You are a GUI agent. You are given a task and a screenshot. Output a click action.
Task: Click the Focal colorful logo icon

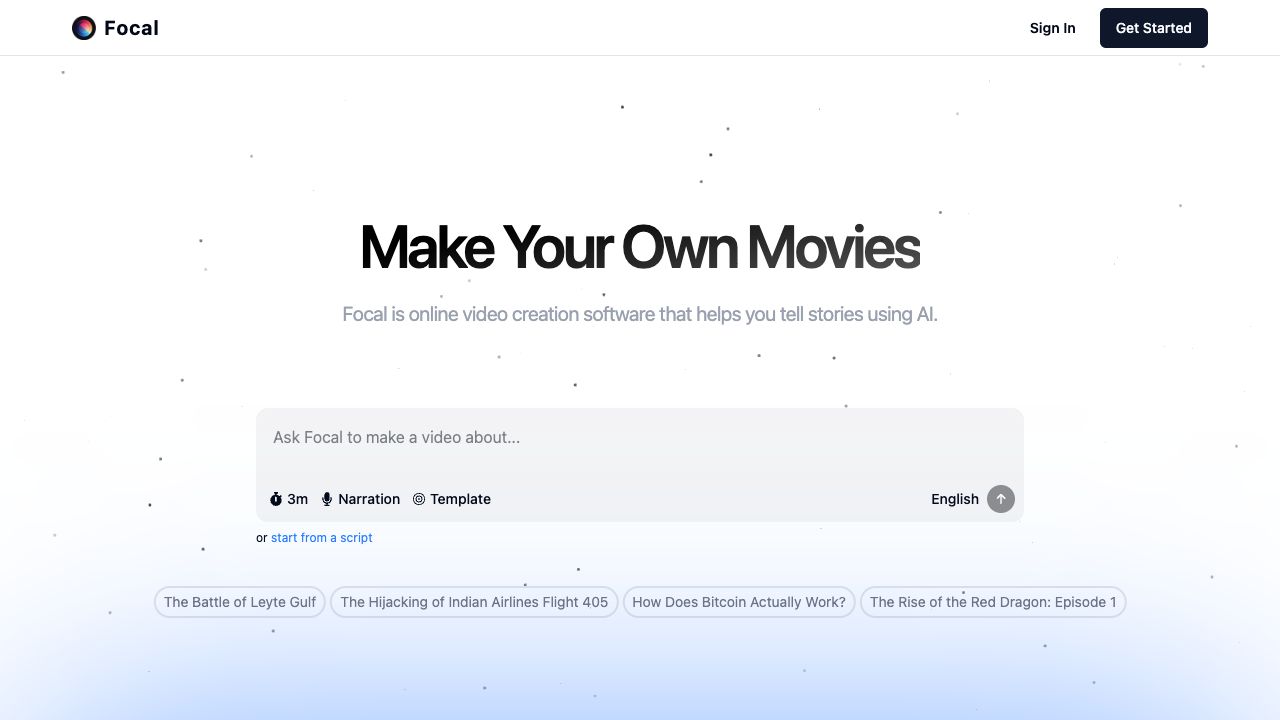pos(84,28)
